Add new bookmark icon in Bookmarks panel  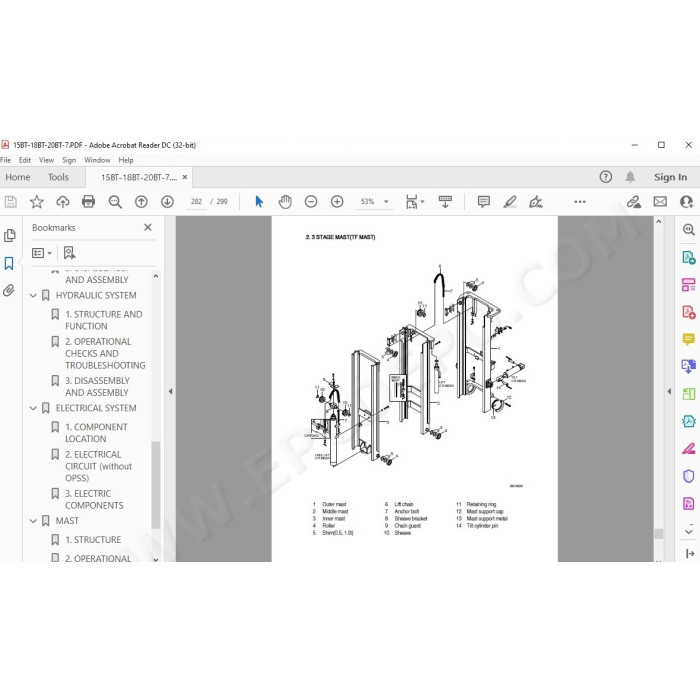click(x=69, y=253)
